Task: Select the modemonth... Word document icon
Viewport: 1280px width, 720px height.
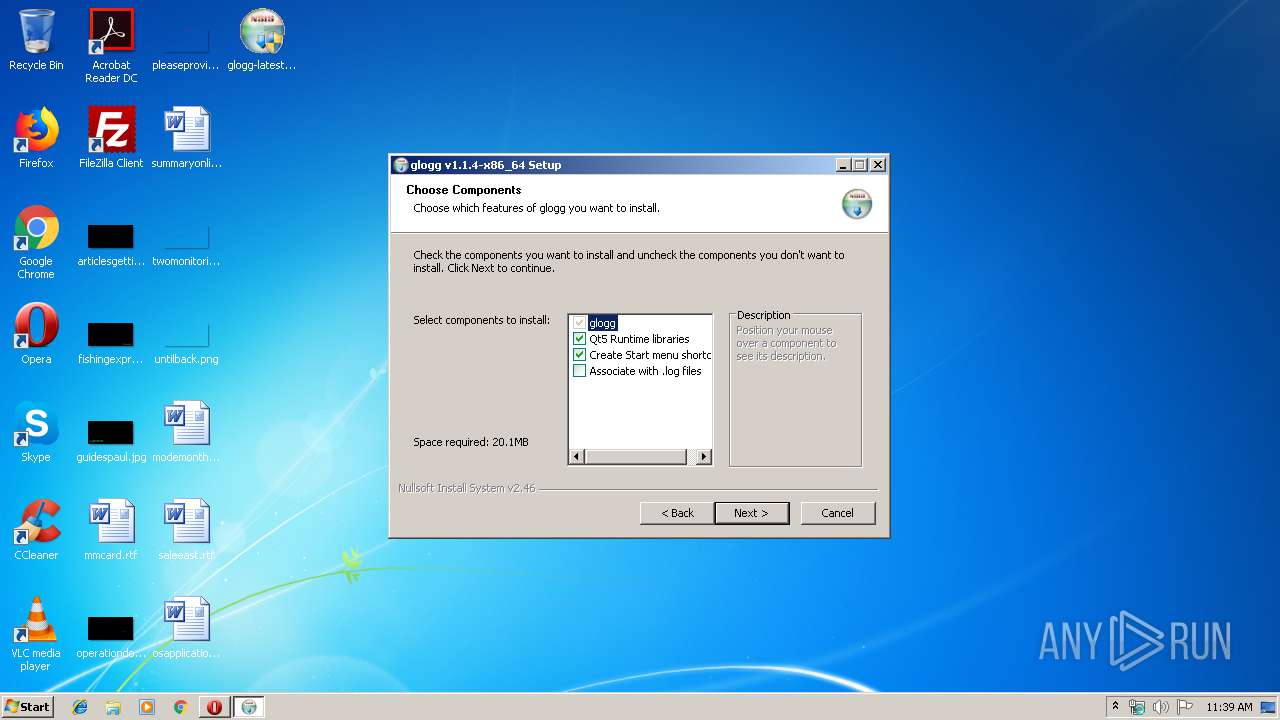Action: click(186, 432)
